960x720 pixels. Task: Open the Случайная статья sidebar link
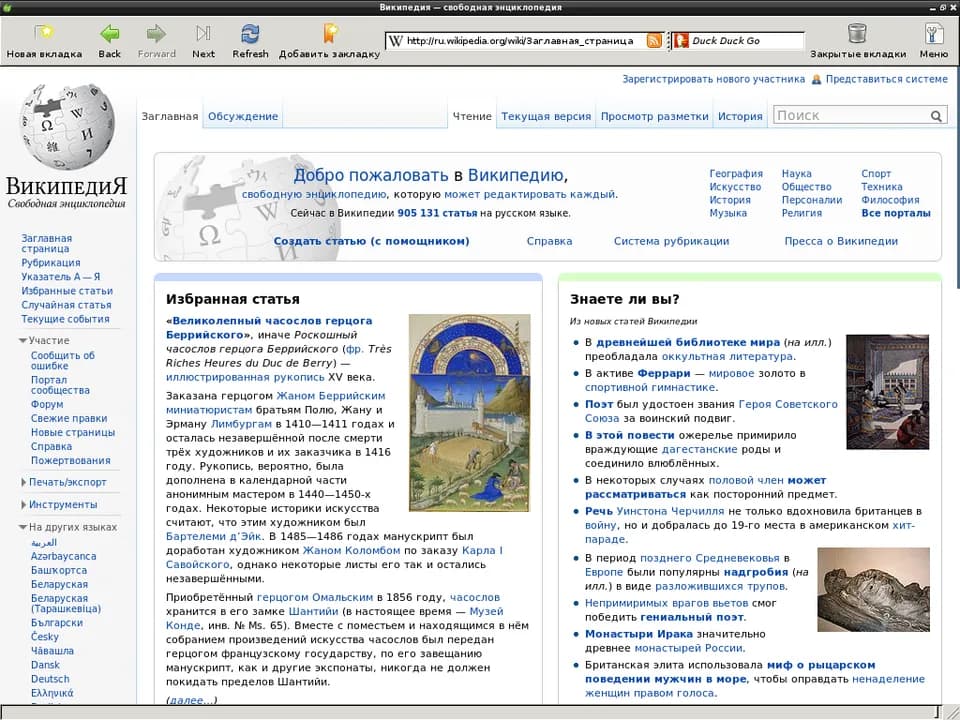point(66,305)
